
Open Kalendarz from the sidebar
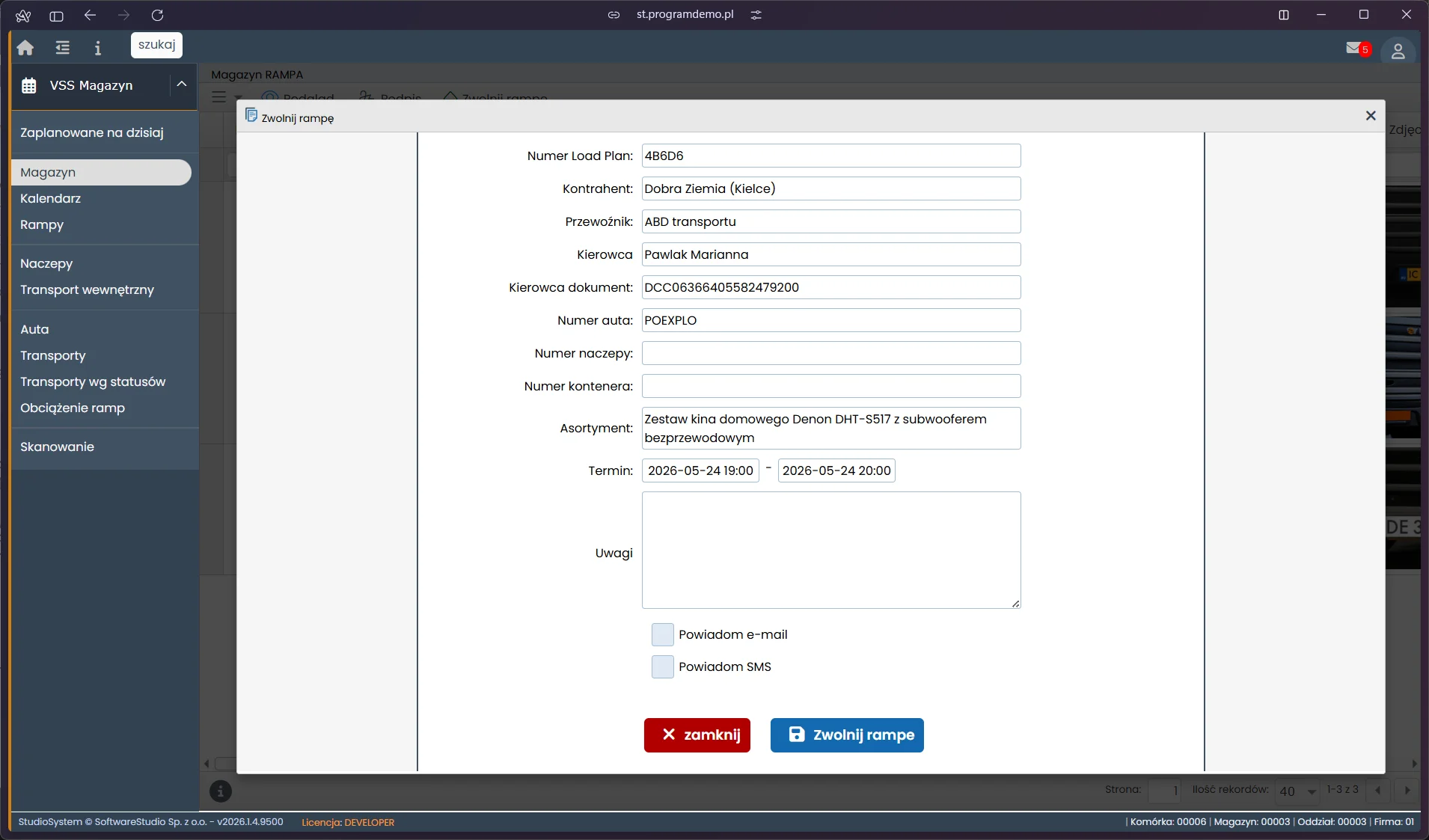tap(50, 198)
